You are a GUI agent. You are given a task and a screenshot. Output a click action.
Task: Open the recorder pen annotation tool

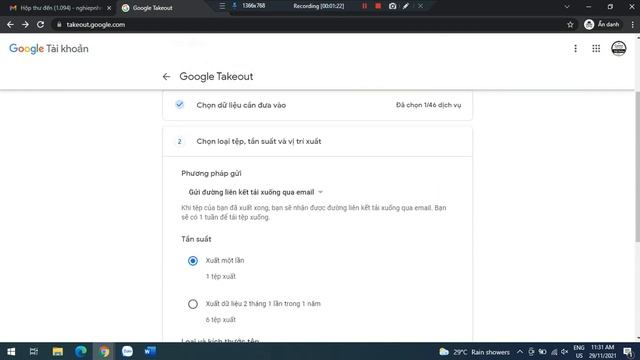[406, 6]
